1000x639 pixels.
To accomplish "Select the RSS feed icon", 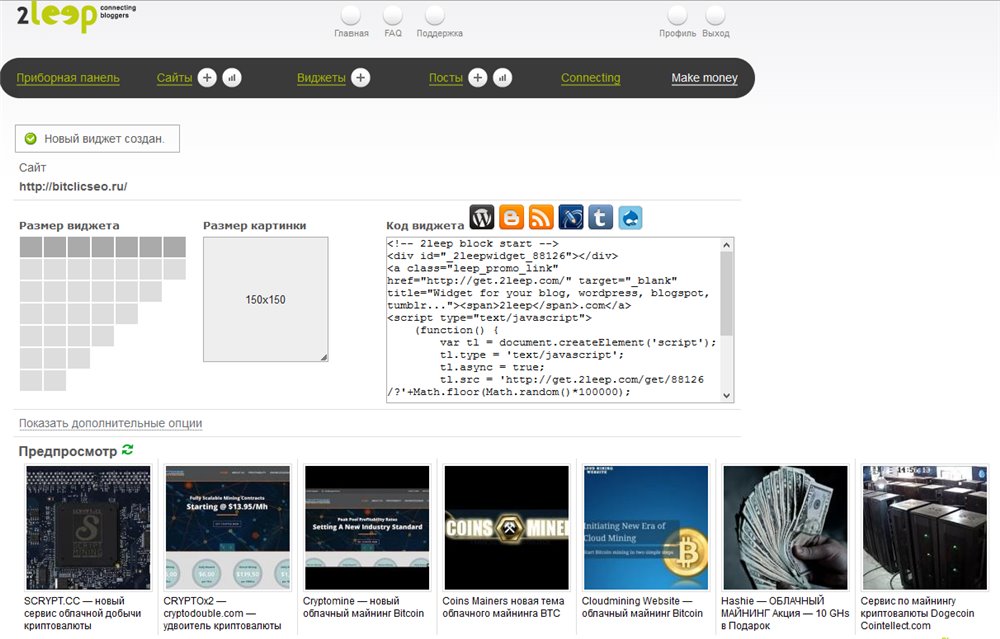I will click(x=541, y=217).
